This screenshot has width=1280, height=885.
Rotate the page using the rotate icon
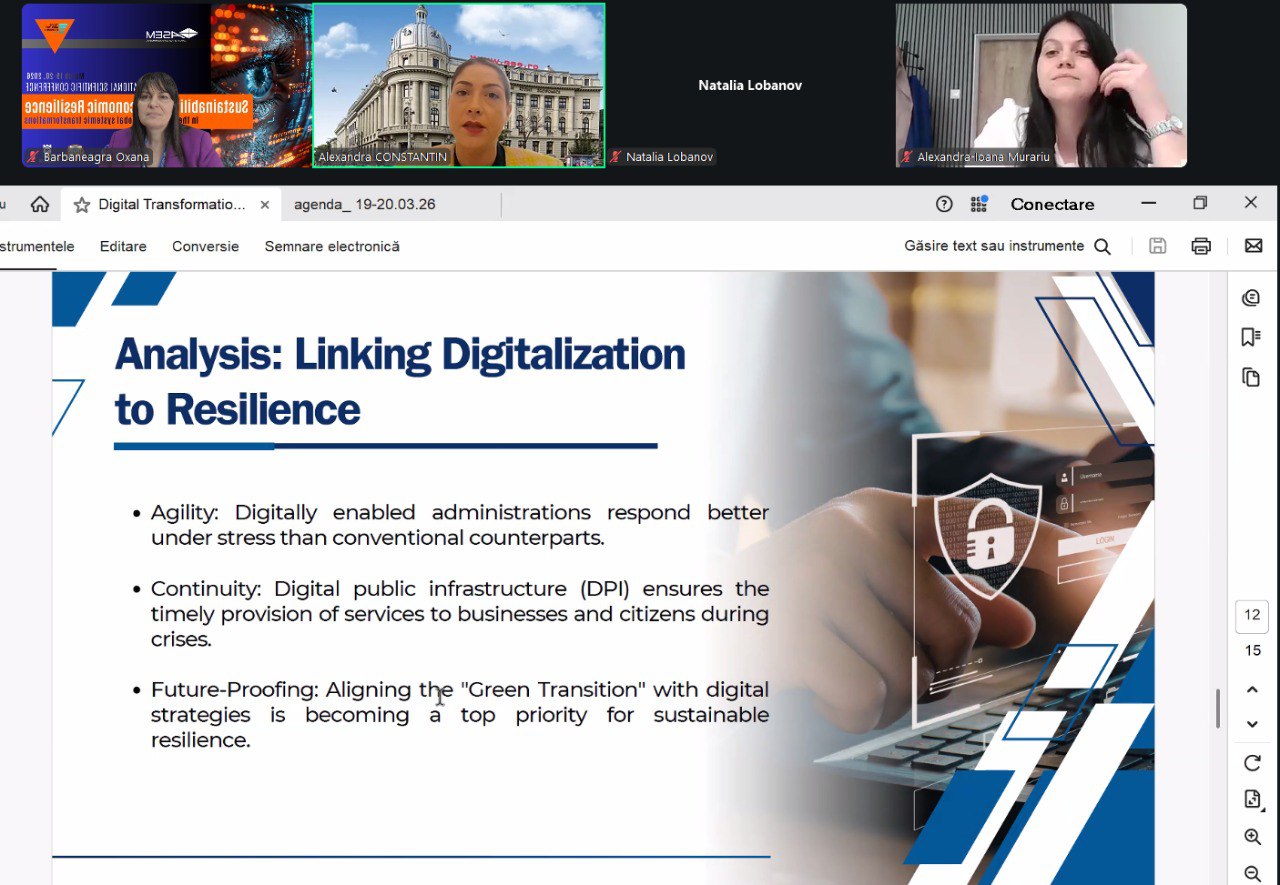click(1252, 763)
